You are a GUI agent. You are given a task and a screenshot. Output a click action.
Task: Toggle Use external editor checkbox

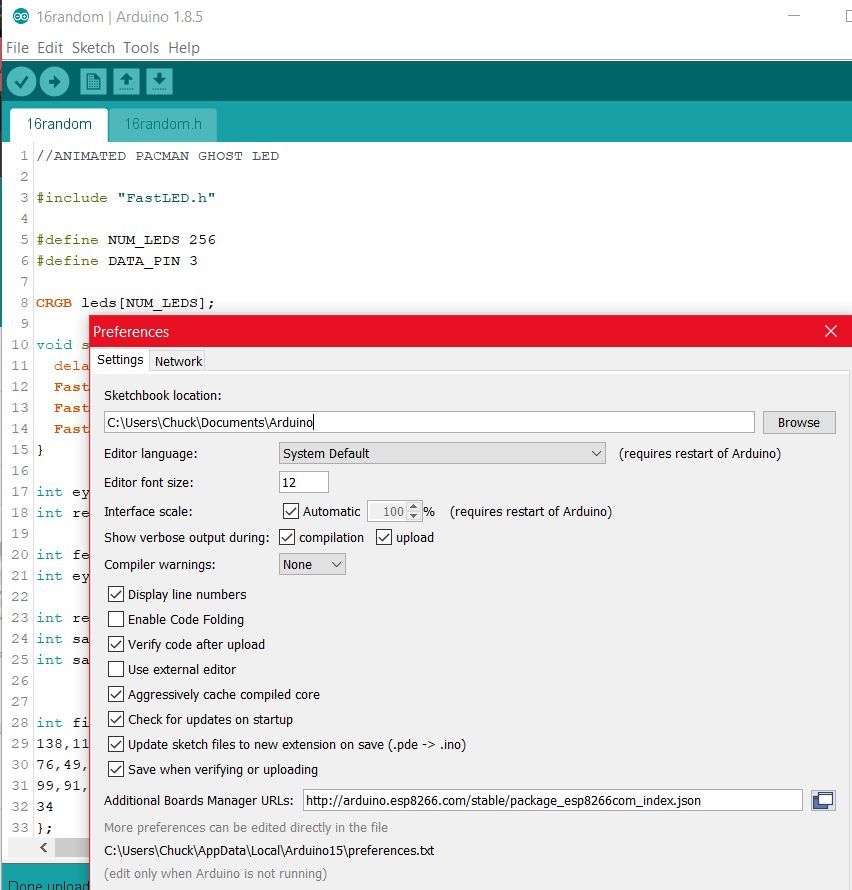click(x=116, y=669)
